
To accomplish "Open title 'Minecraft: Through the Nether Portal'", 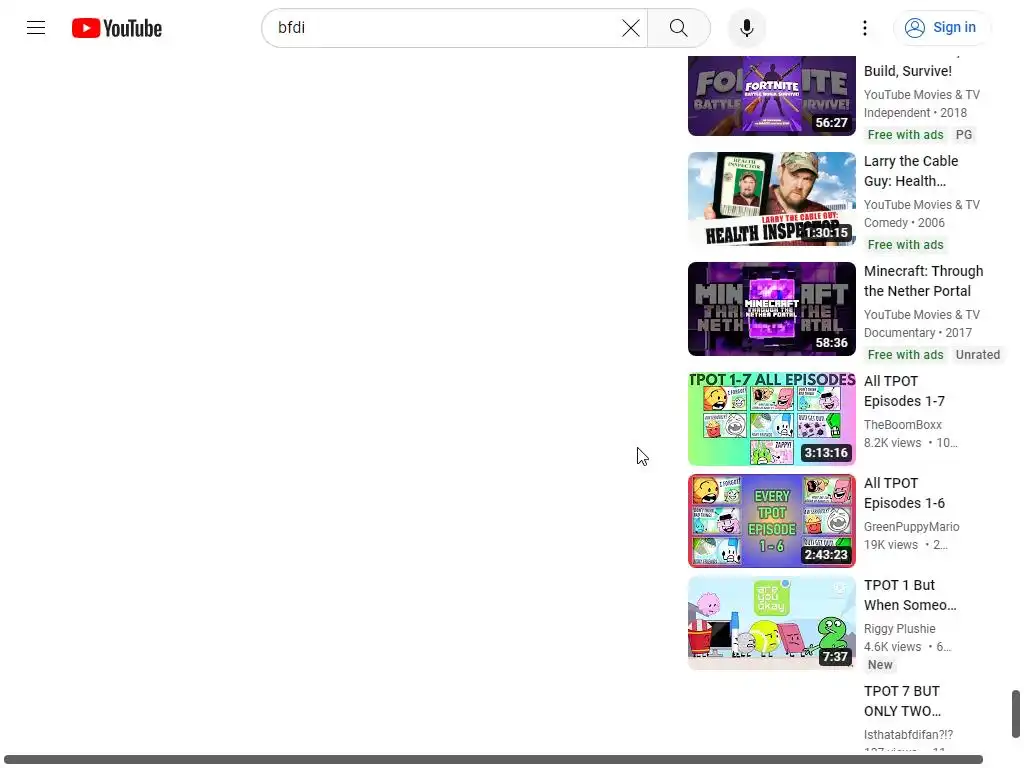I will (923, 281).
